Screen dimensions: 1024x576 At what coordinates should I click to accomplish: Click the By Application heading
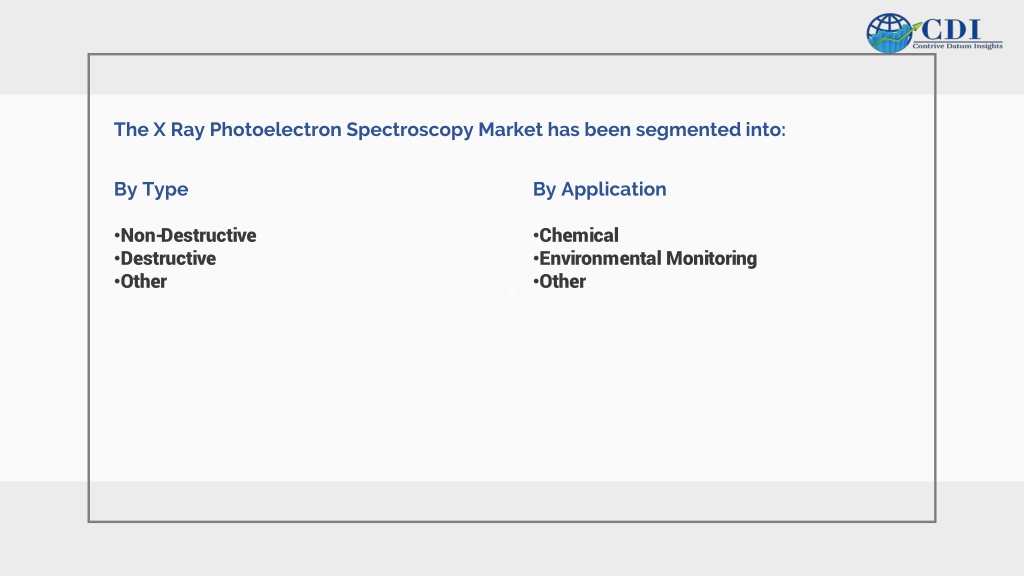click(x=600, y=189)
